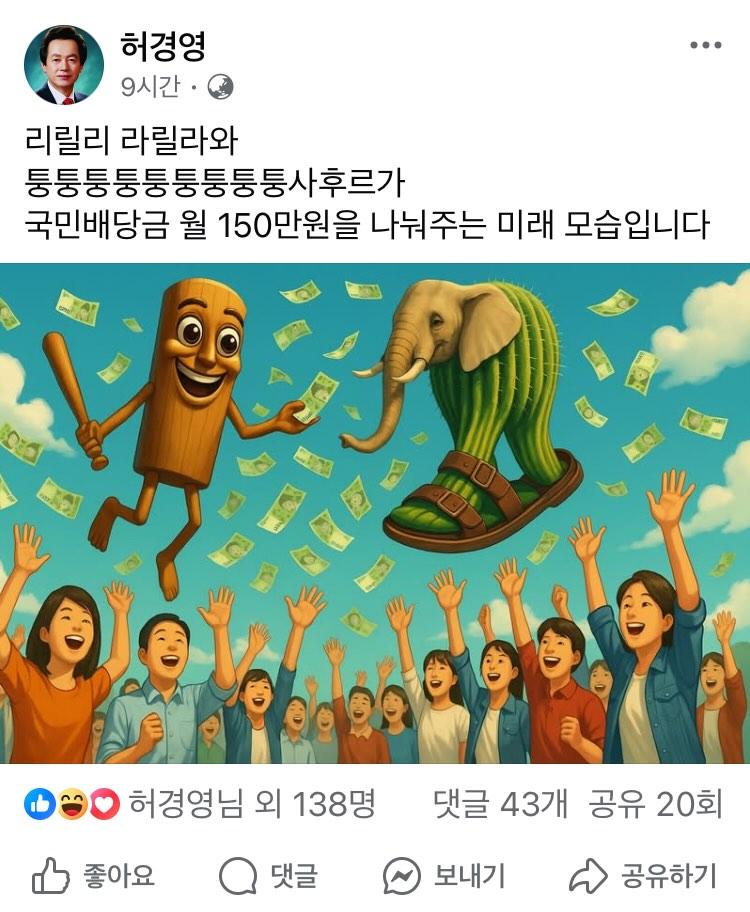Open the three-dot post options menu
This screenshot has width=750, height=912.
(x=706, y=45)
